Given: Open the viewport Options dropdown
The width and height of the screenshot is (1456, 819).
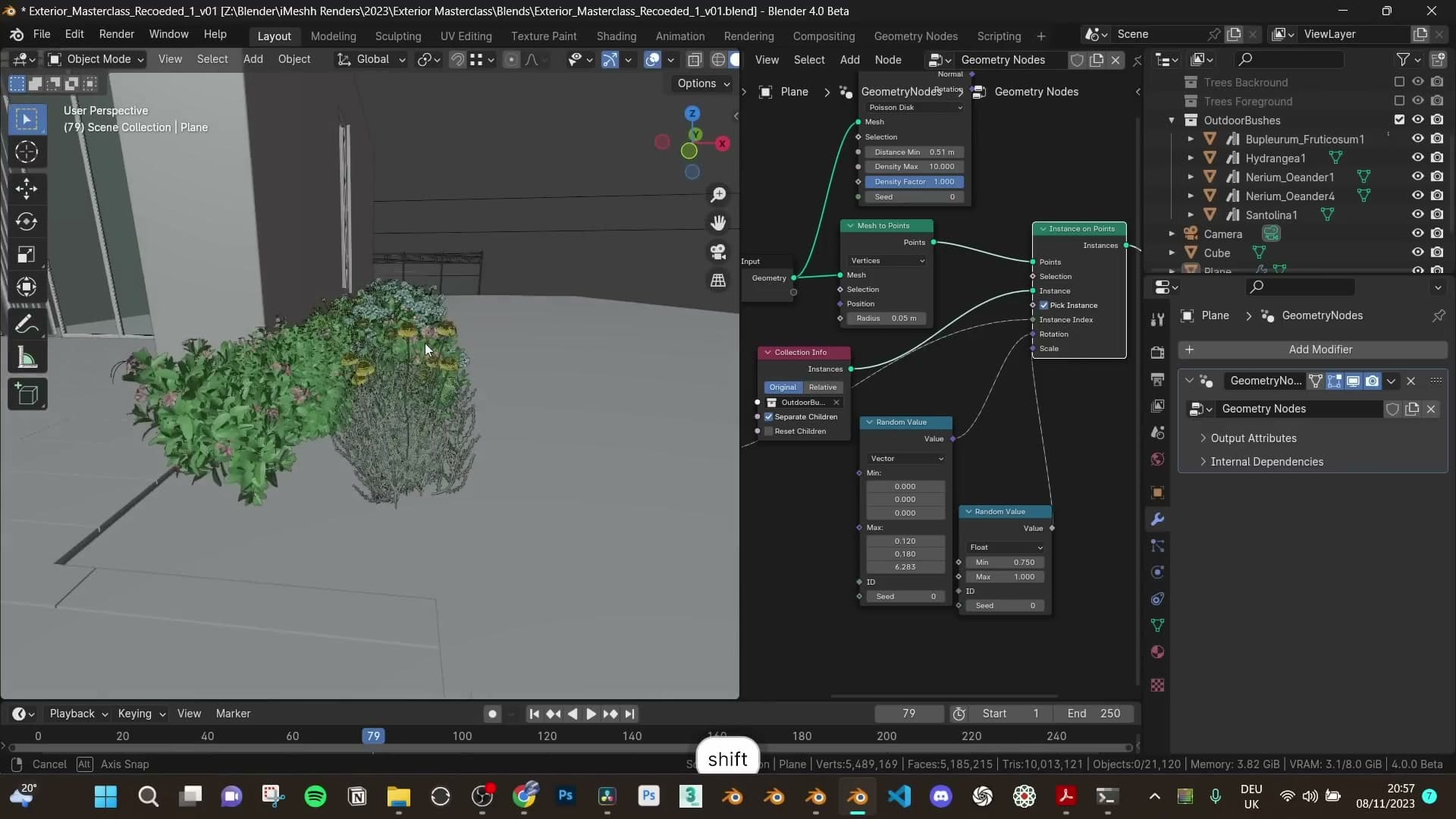Looking at the screenshot, I should (x=703, y=83).
